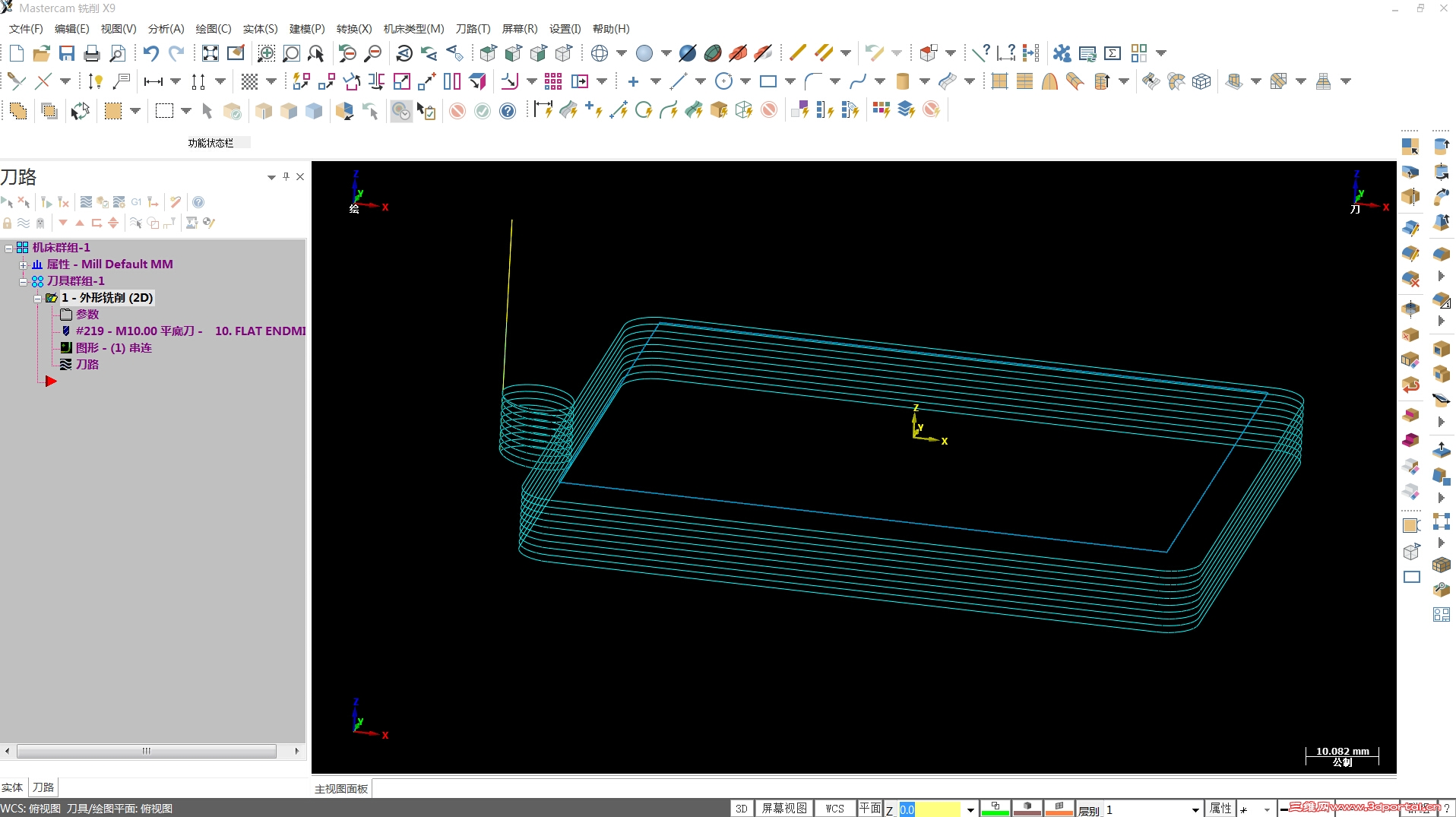Open the 层别 level number dropdown
1456x817 pixels.
click(1195, 809)
